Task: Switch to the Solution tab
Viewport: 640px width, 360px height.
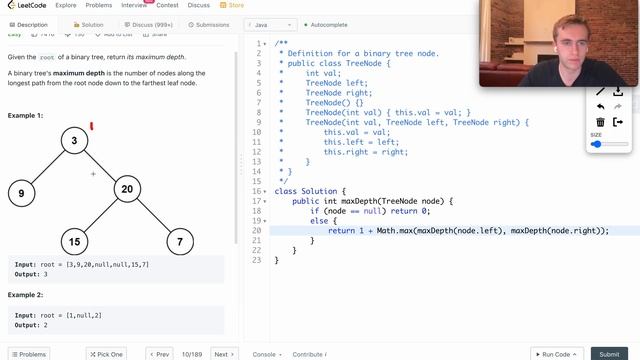Action: [88, 25]
